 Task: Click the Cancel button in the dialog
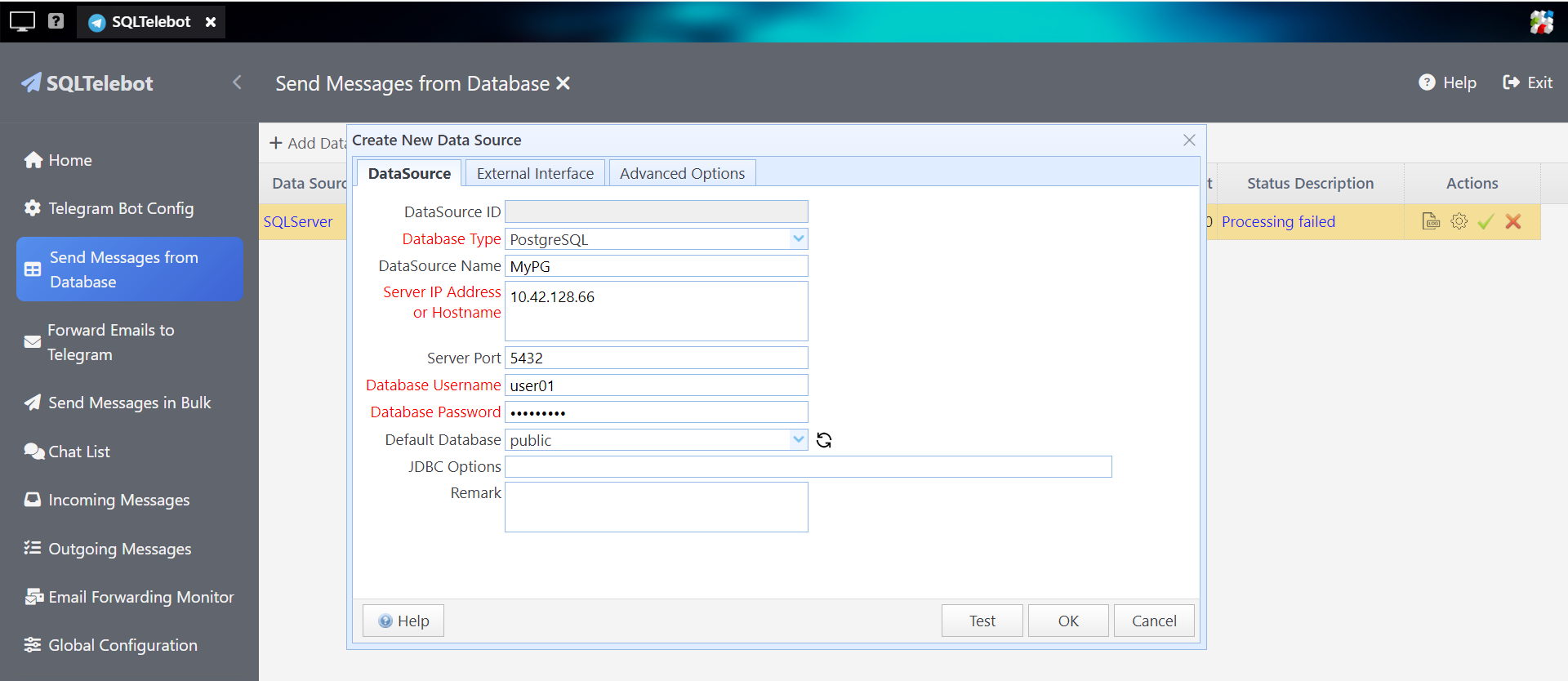[x=1153, y=621]
